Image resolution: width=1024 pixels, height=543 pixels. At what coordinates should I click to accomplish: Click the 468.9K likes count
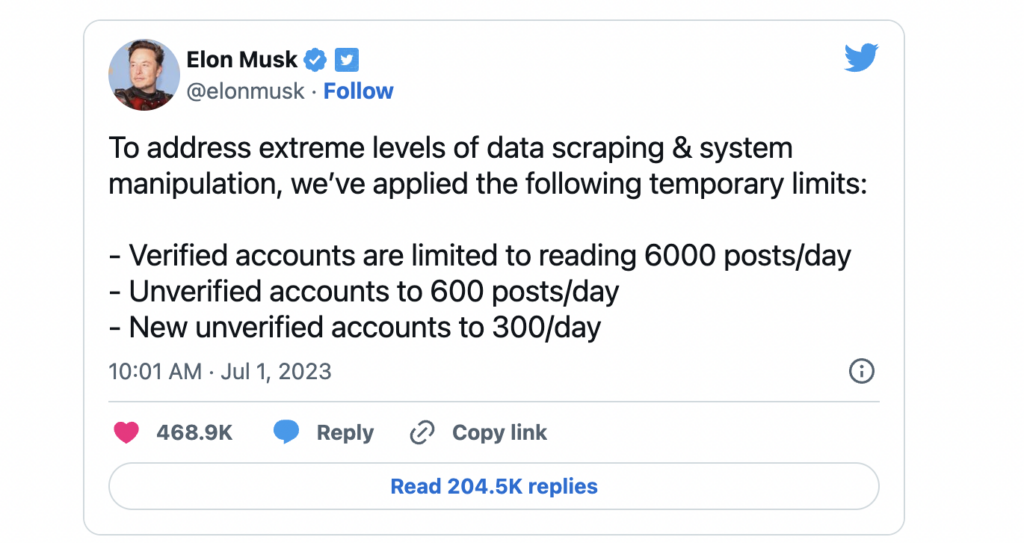click(194, 433)
